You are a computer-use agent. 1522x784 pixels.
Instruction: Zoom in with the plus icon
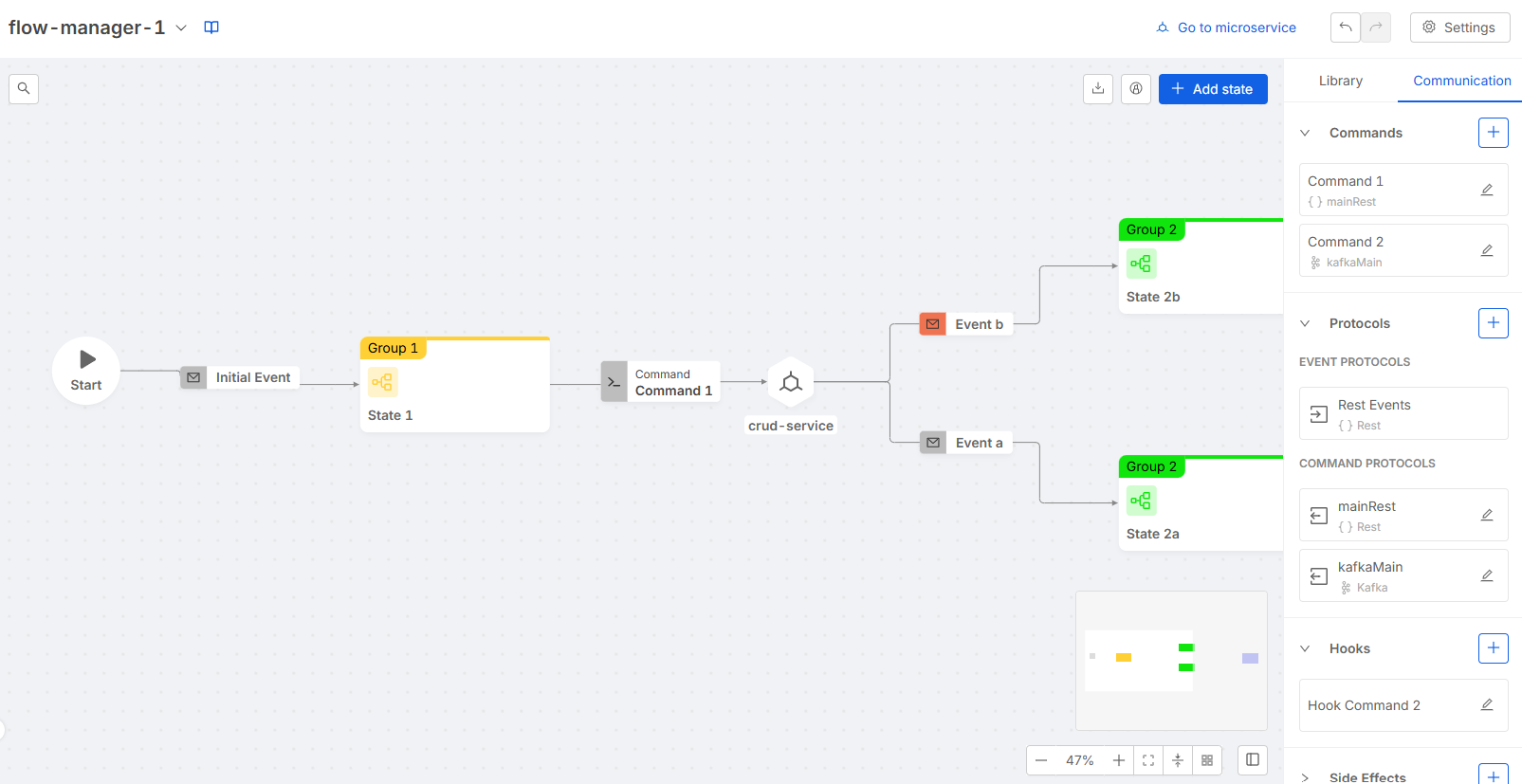(1119, 760)
